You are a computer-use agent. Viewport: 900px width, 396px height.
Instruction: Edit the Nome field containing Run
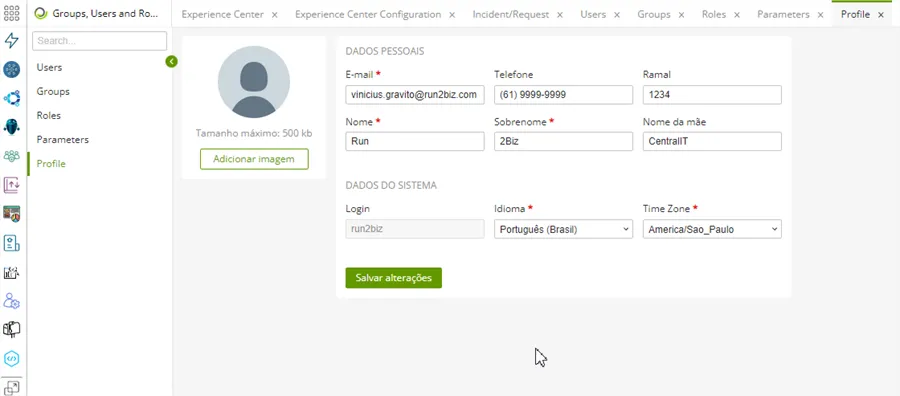[x=414, y=141]
